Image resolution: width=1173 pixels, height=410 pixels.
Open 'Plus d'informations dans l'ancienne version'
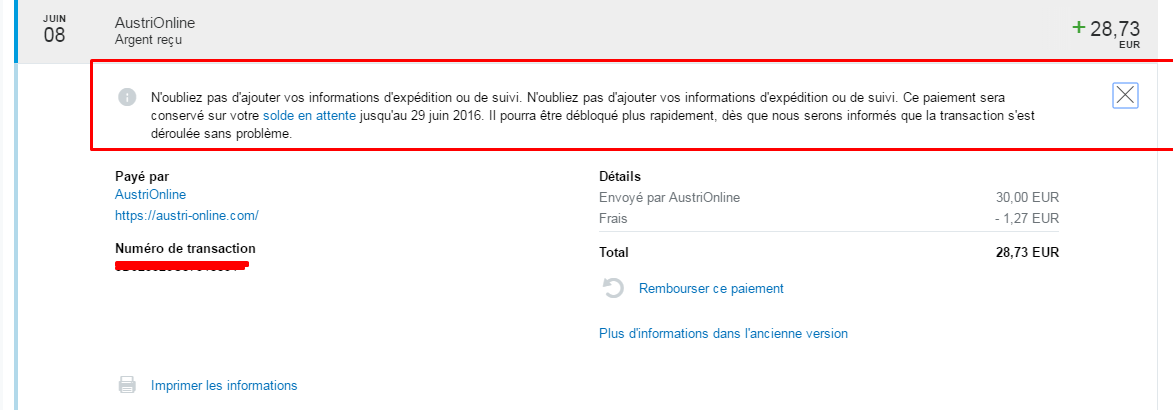(x=723, y=333)
